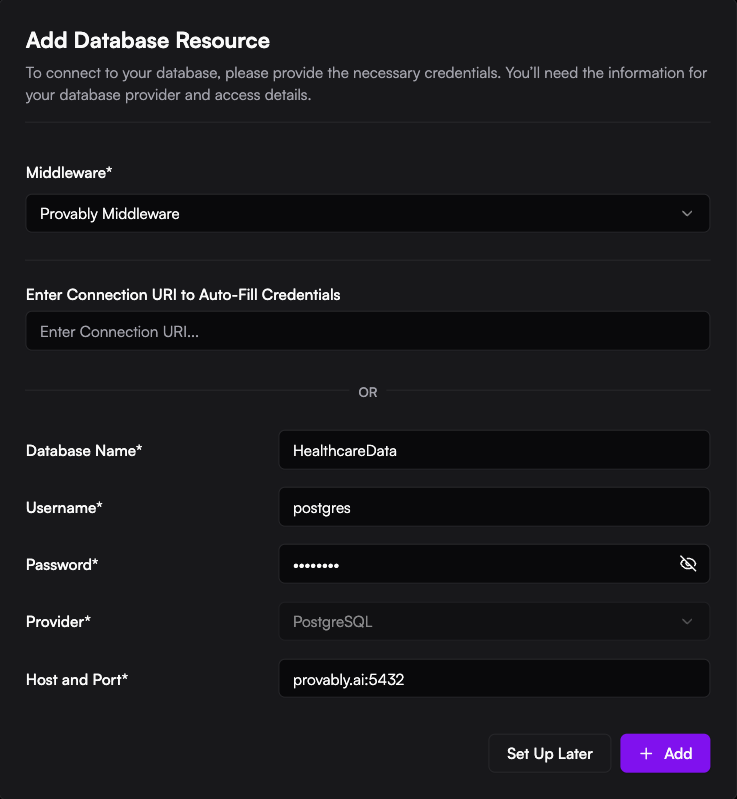This screenshot has width=737, height=799.
Task: Click the HealthcareData database name field
Action: [493, 450]
